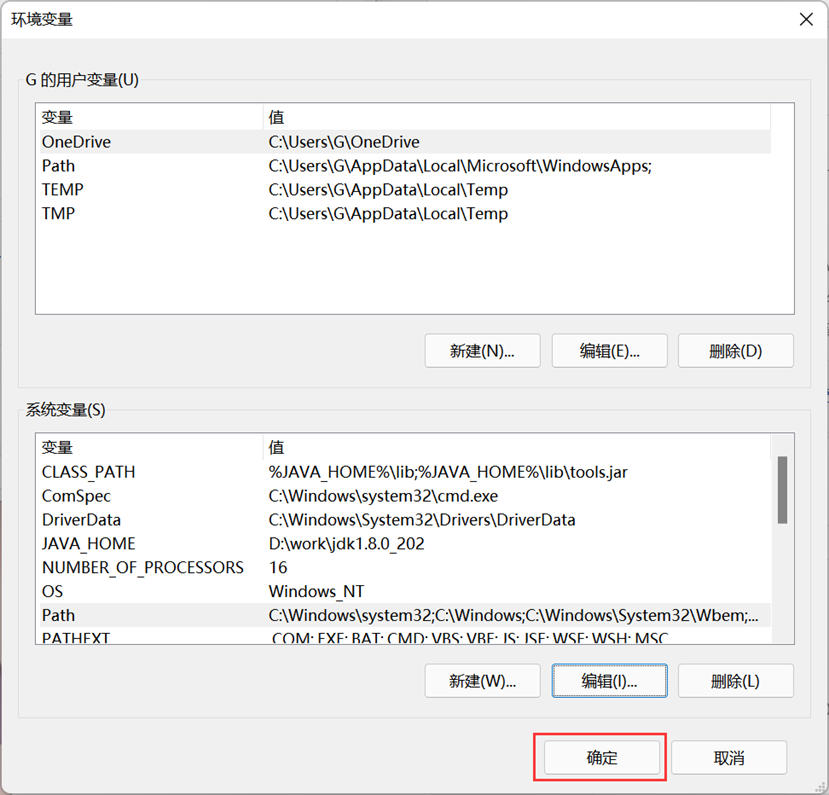The width and height of the screenshot is (829, 795).
Task: Click the C:\Windows\system32\cmd.exe value
Action: point(383,496)
